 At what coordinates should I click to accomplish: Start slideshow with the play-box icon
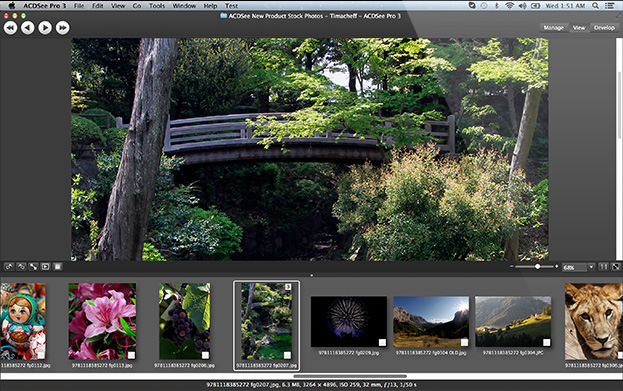[x=45, y=267]
